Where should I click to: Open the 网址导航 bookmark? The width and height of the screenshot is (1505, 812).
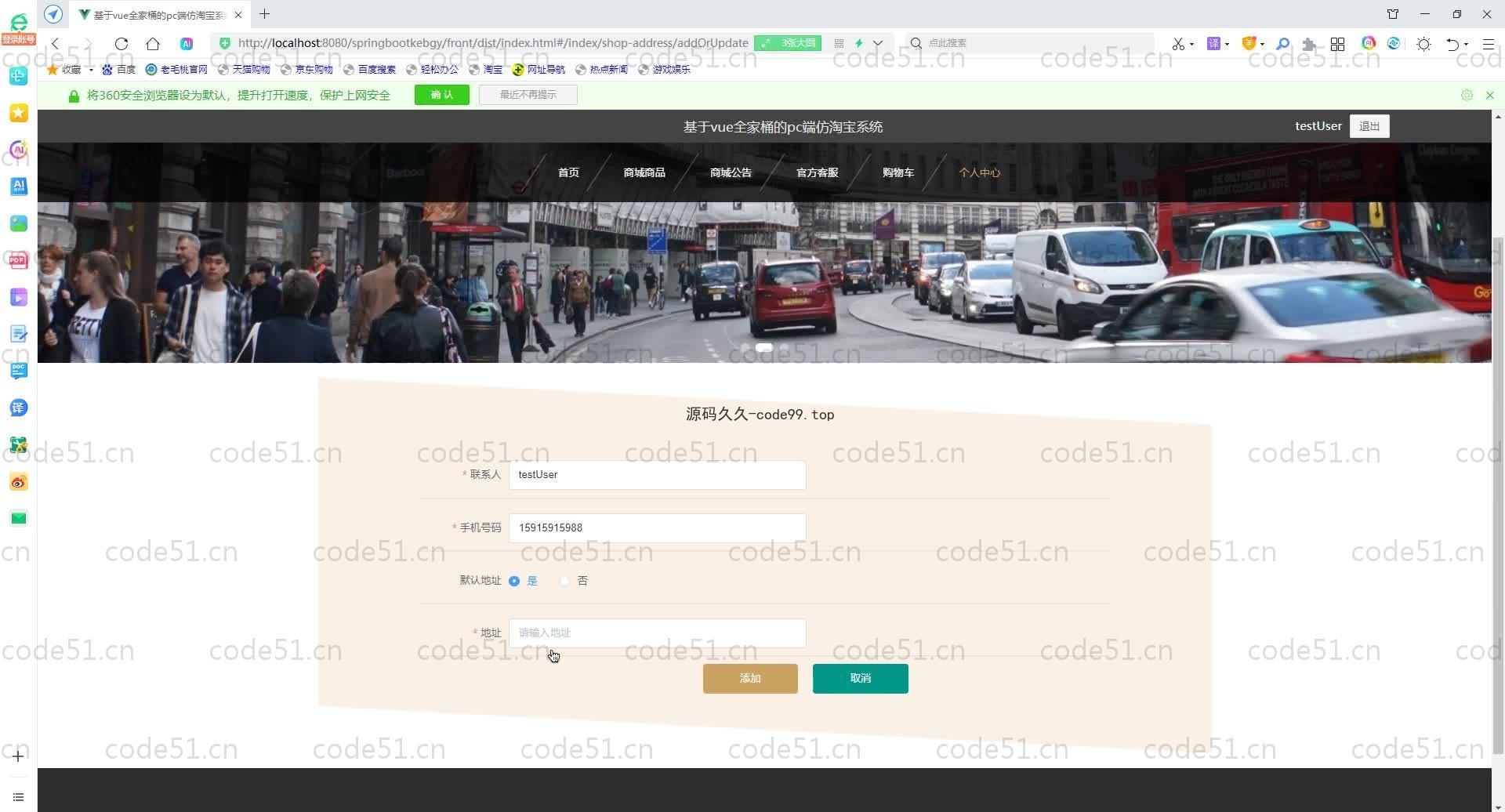(539, 70)
